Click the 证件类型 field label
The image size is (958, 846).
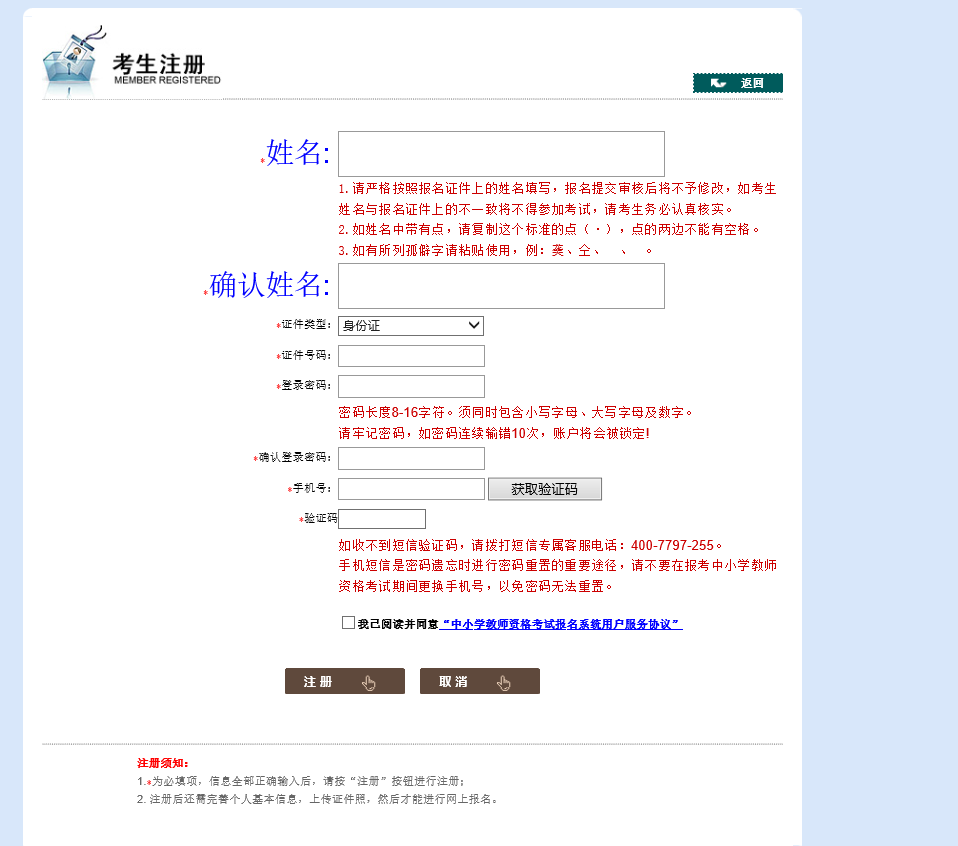coord(305,324)
